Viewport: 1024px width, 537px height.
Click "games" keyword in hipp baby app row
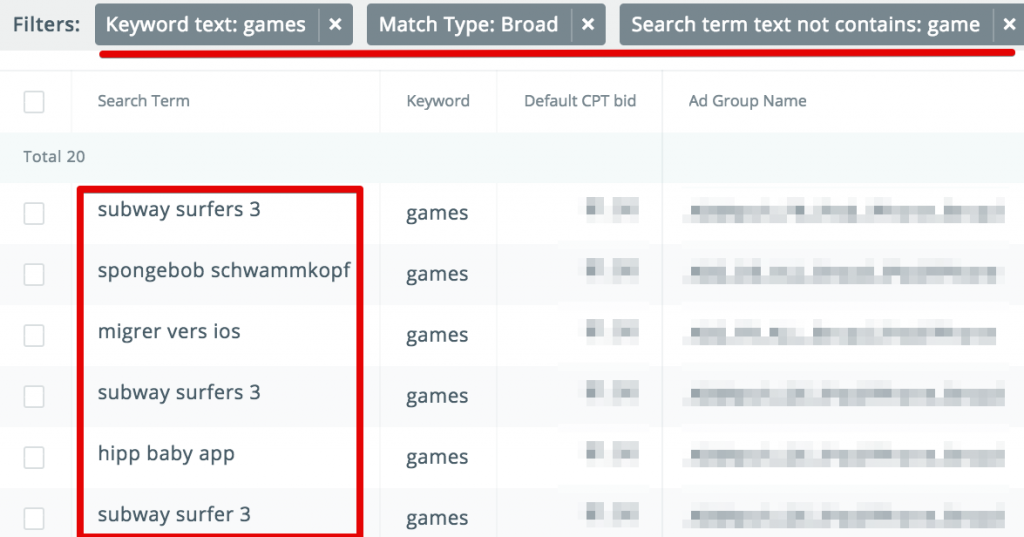click(x=437, y=457)
